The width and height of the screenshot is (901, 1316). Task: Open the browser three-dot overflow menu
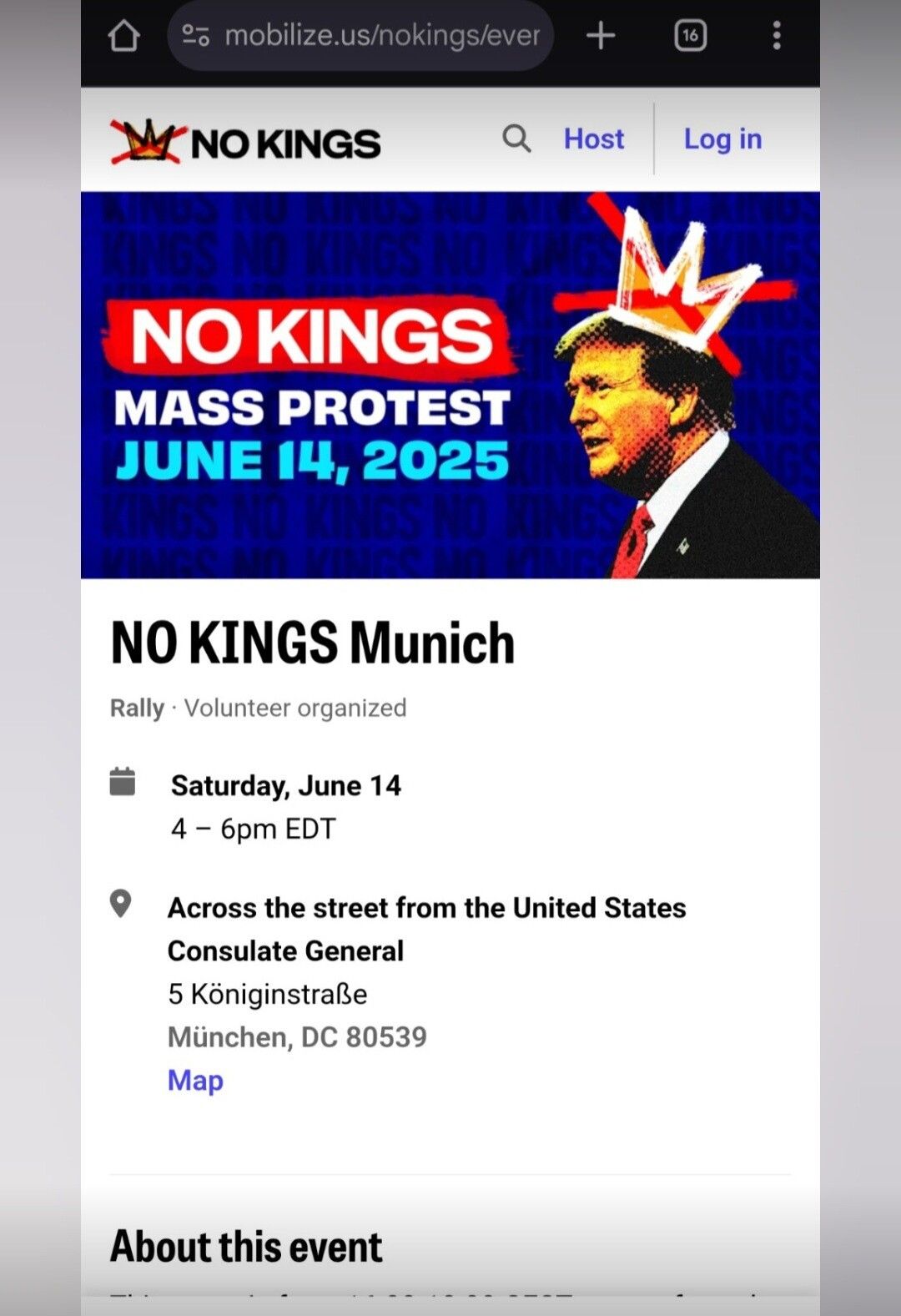[777, 36]
